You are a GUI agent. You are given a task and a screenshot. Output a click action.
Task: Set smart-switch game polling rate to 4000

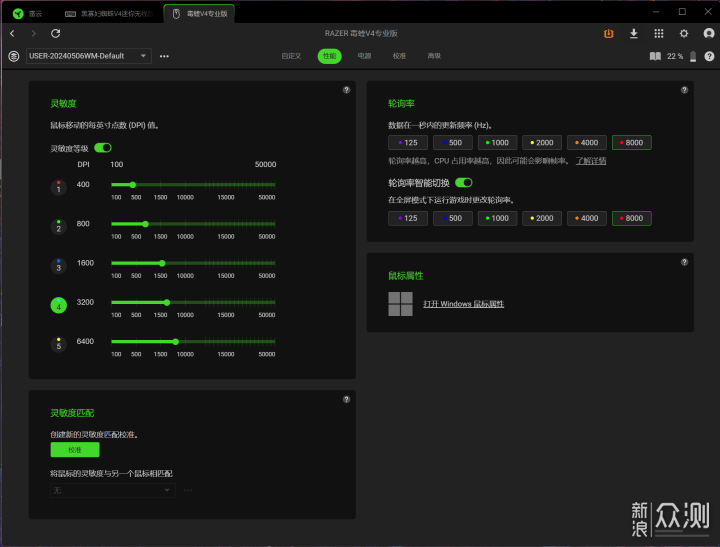coord(587,218)
